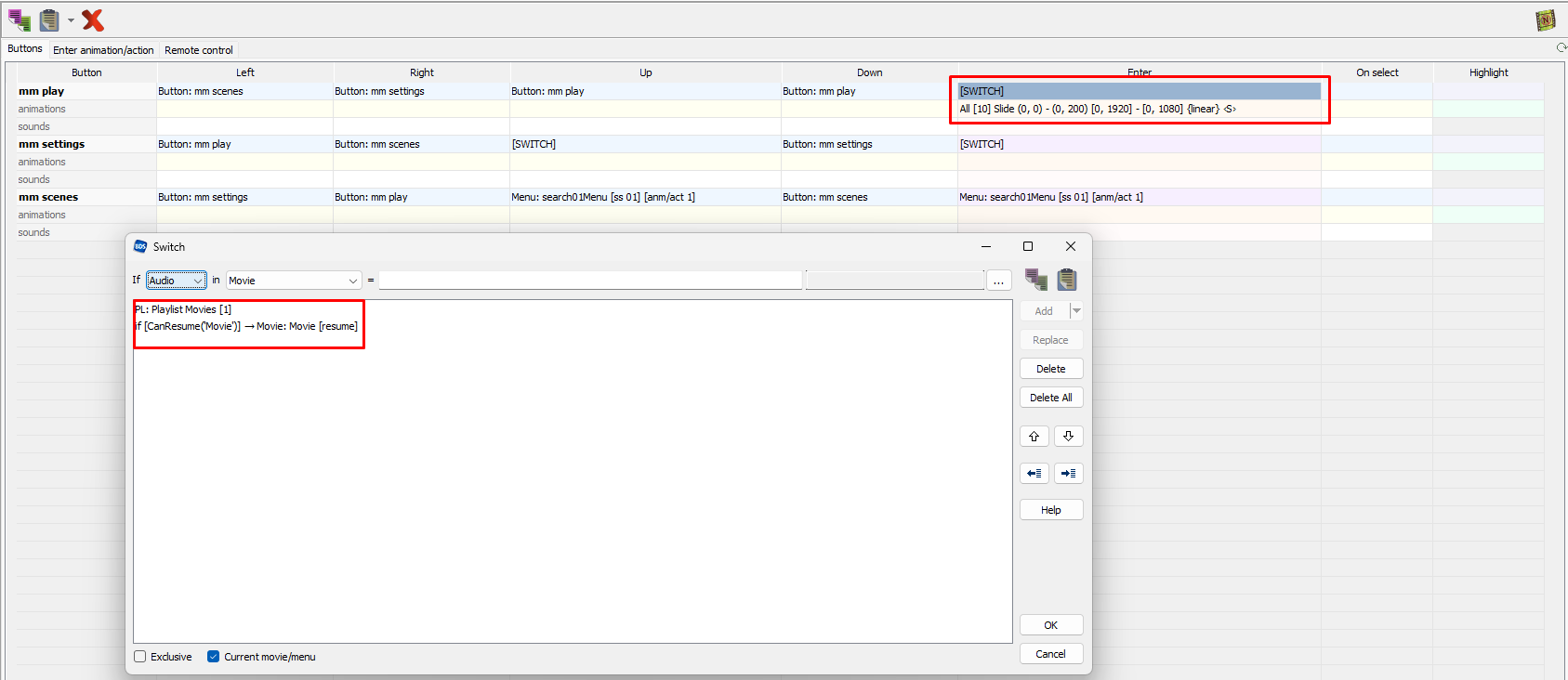
Task: Click the clipboard paste icon in the top toolbar
Action: click(49, 20)
